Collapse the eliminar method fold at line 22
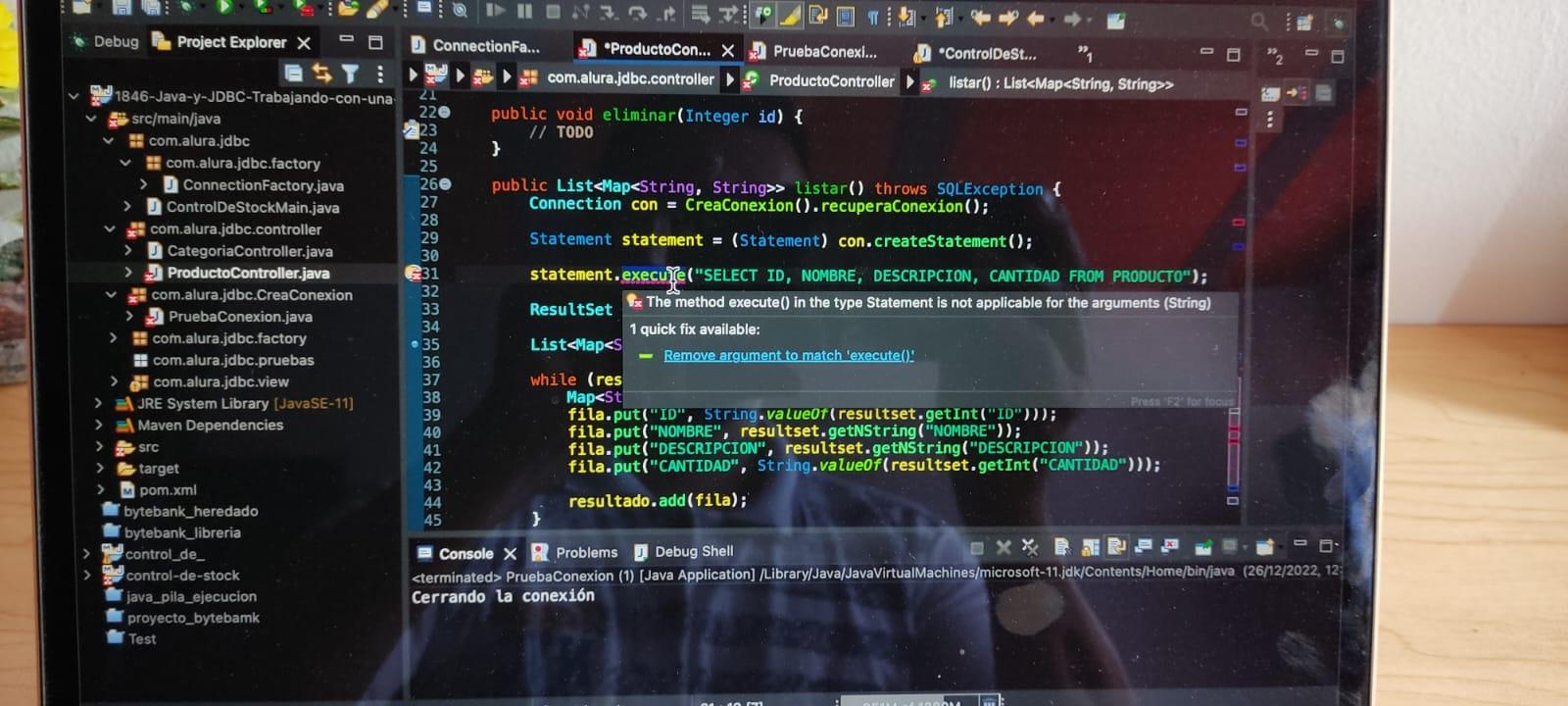Screen dimensions: 1568x706 445,112
